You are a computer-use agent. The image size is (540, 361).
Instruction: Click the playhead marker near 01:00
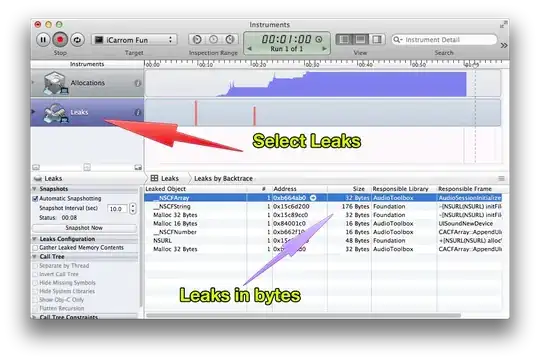475,65
